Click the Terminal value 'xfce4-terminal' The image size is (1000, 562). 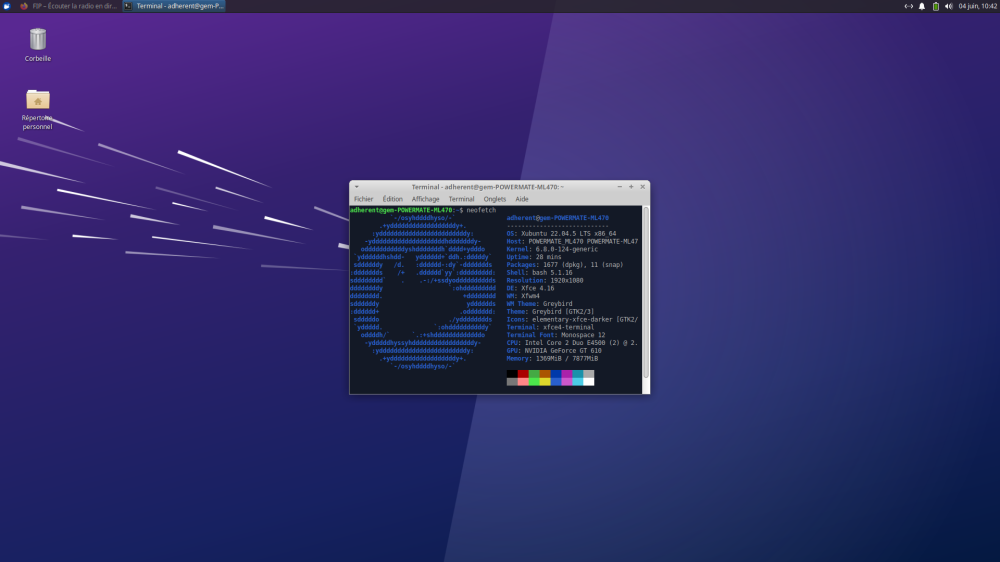tap(568, 327)
